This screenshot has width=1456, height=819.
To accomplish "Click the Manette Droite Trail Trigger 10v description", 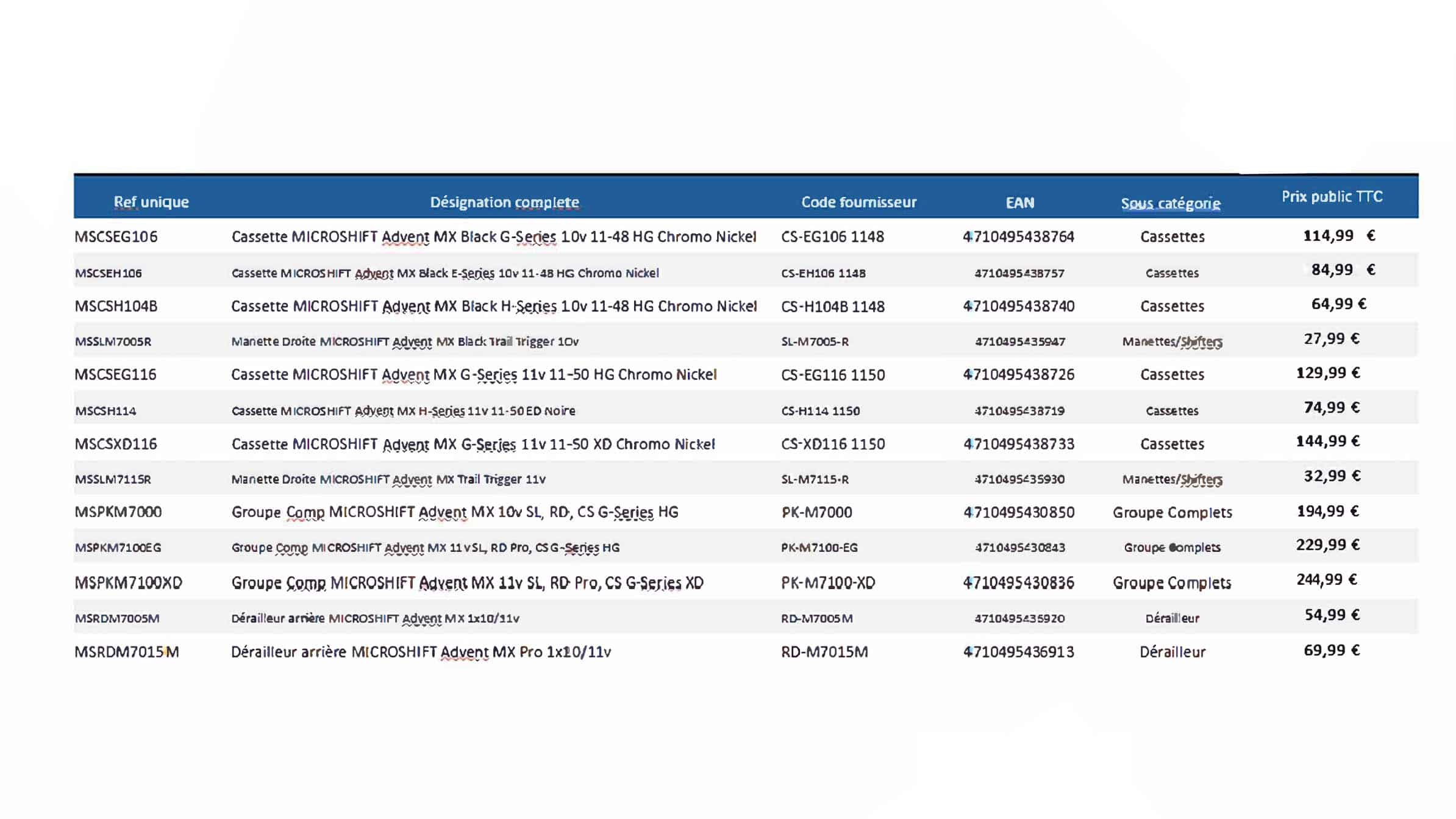I will pyautogui.click(x=405, y=342).
